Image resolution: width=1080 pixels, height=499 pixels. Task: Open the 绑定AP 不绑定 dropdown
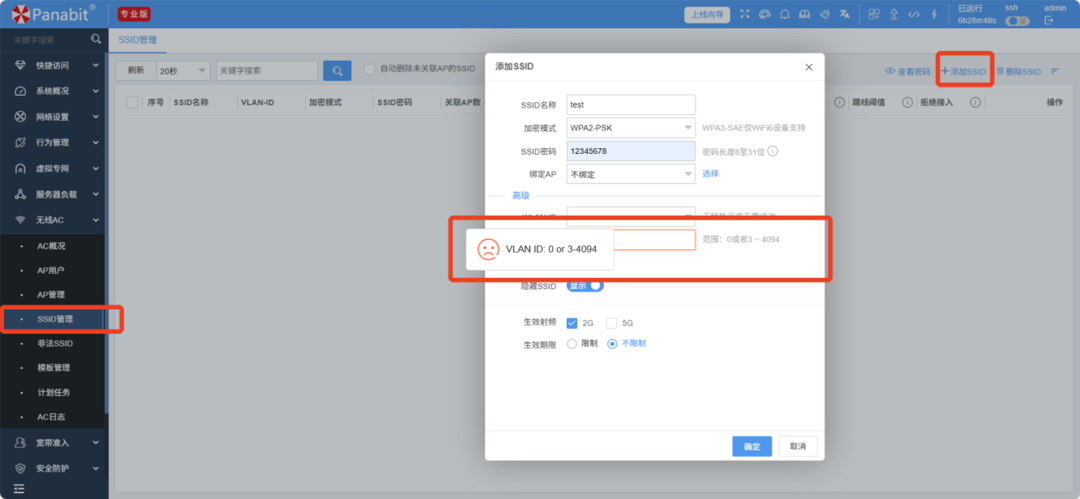point(631,174)
